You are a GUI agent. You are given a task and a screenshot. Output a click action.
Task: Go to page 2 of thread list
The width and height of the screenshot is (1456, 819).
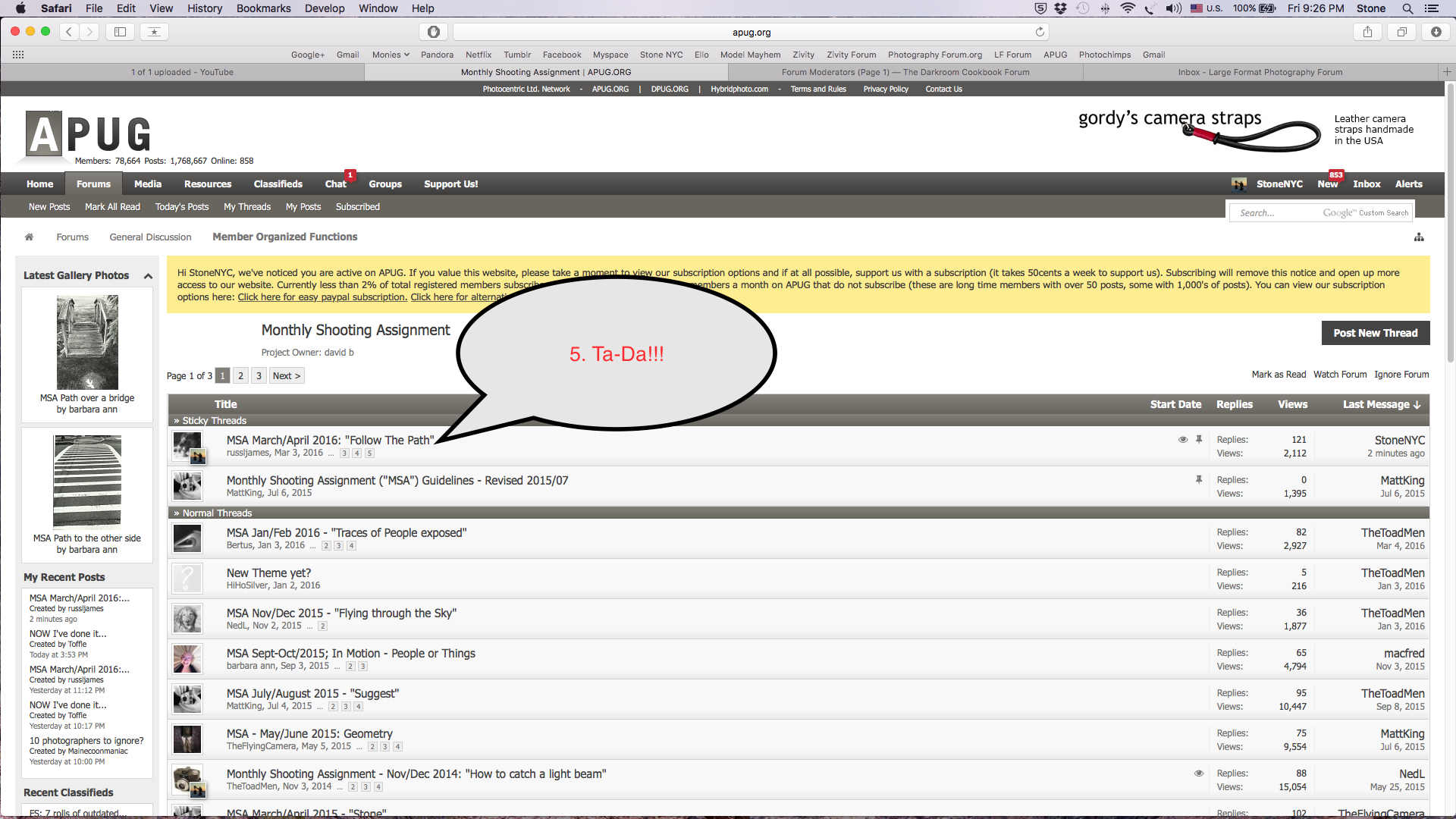tap(240, 376)
